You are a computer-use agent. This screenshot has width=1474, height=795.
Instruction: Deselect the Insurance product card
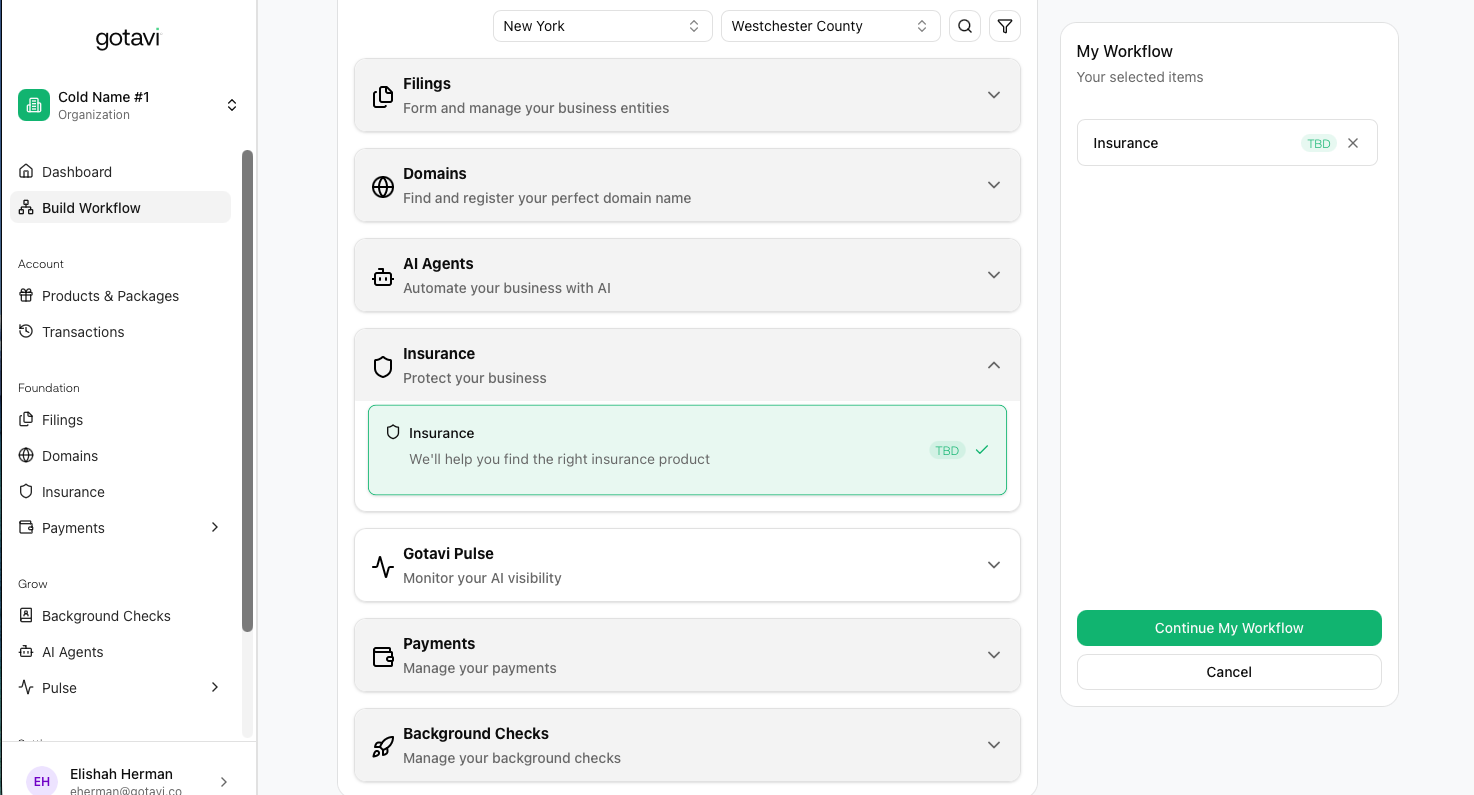click(687, 450)
